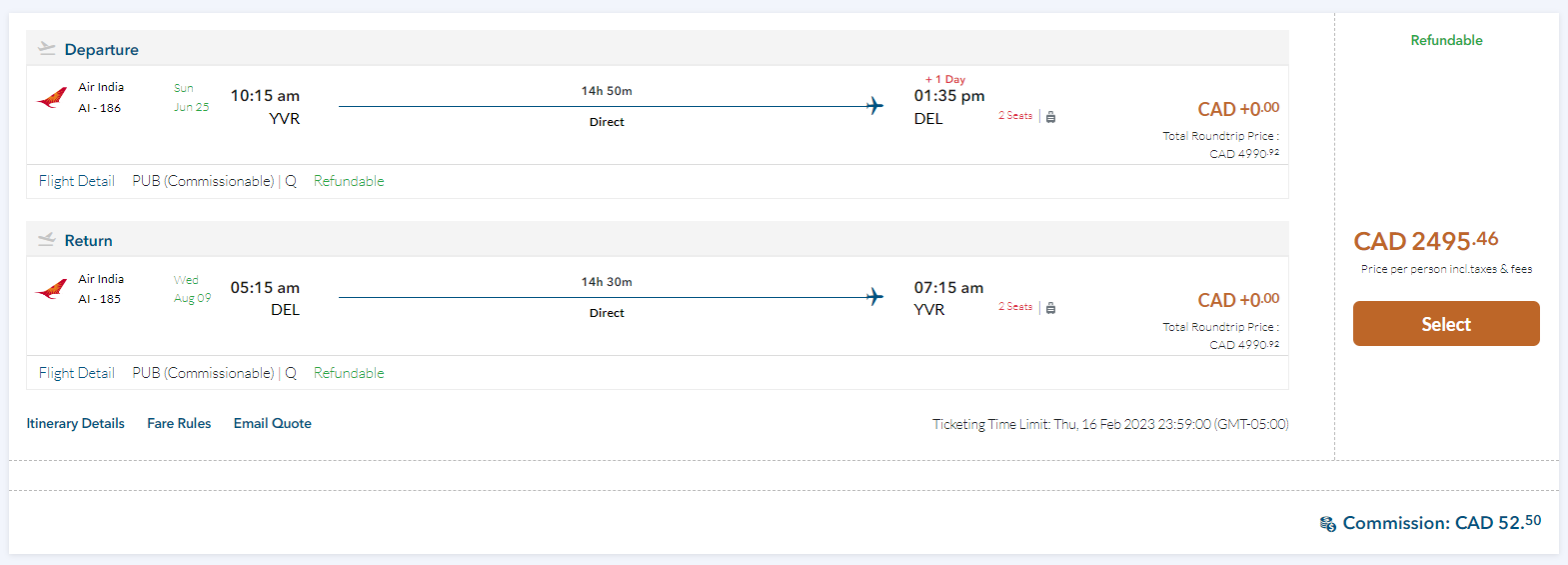Image resolution: width=1568 pixels, height=565 pixels.
Task: Click the Departure takeoff plane icon
Action: coord(46,48)
